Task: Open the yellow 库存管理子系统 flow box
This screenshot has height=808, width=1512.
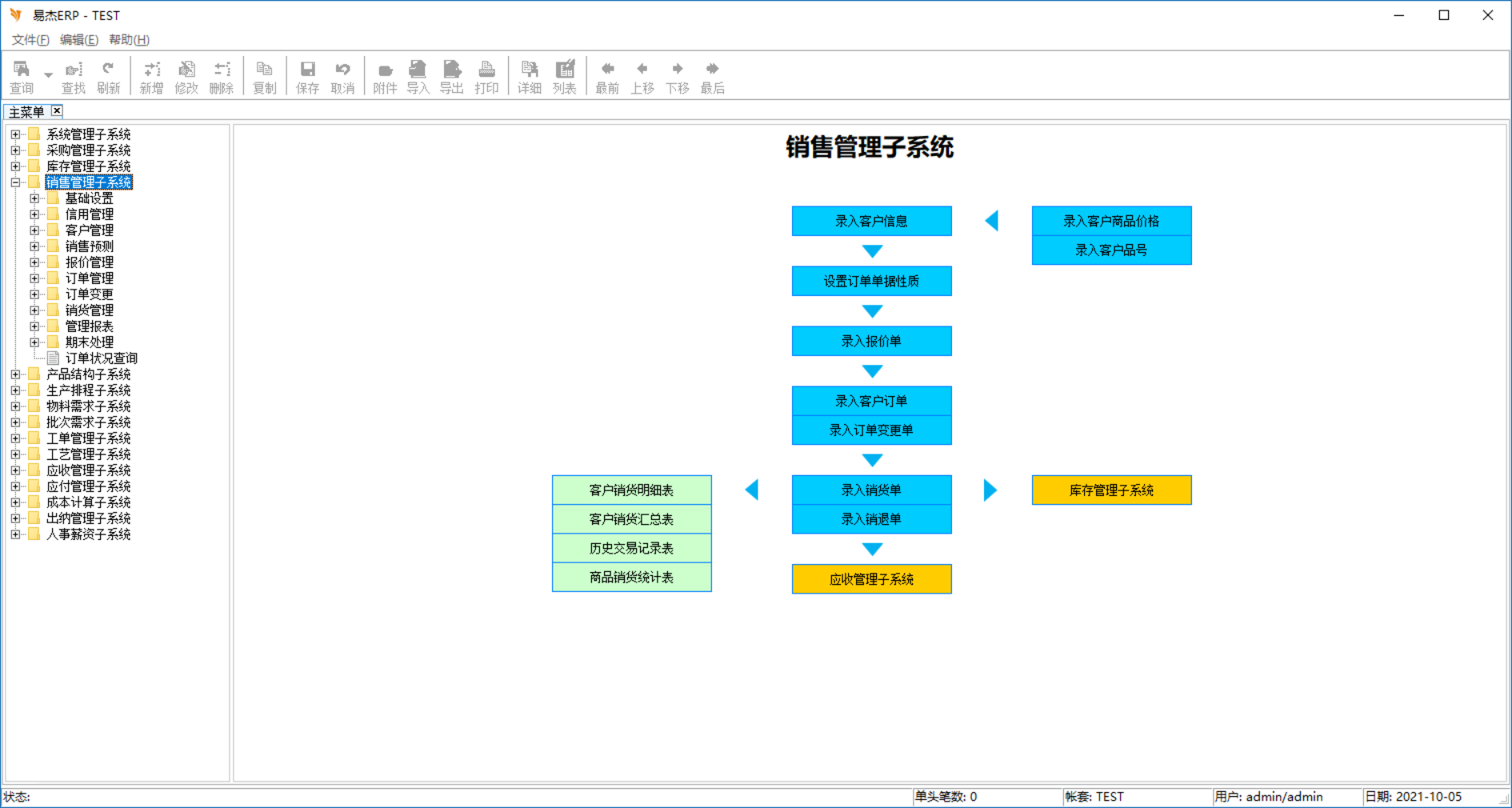Action: (1111, 490)
